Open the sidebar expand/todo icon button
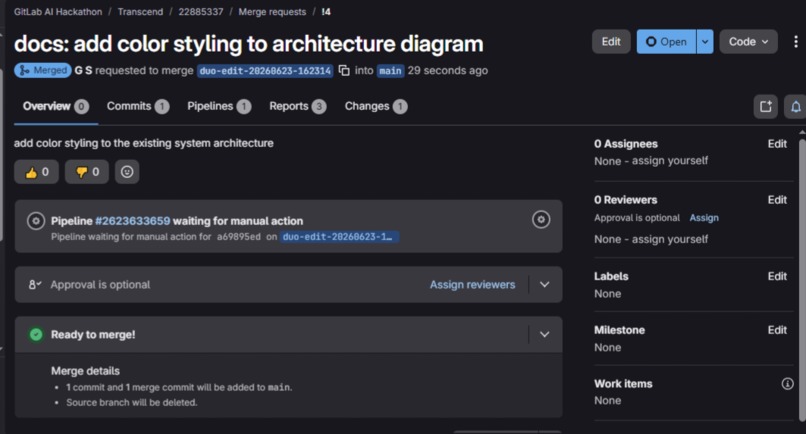806x434 pixels. click(x=765, y=106)
